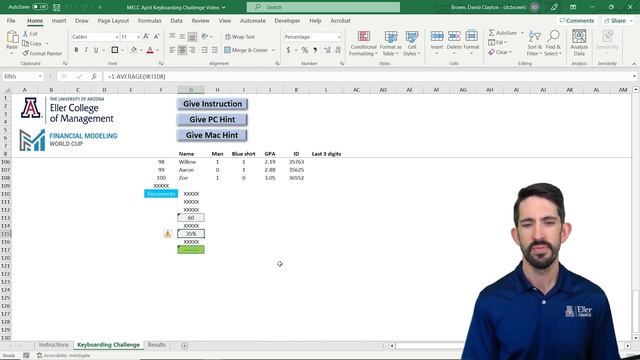Apply the Fill Color bucket

point(133,50)
